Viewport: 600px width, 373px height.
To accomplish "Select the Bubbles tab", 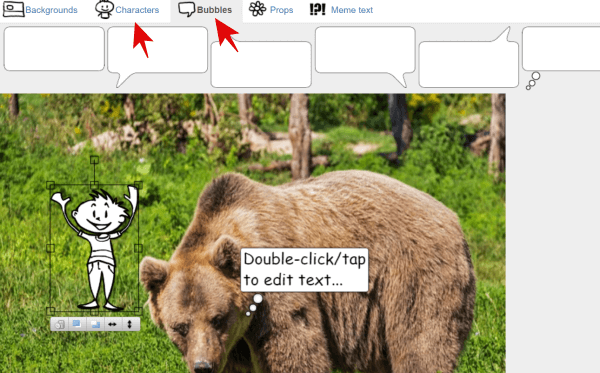I will 205,10.
